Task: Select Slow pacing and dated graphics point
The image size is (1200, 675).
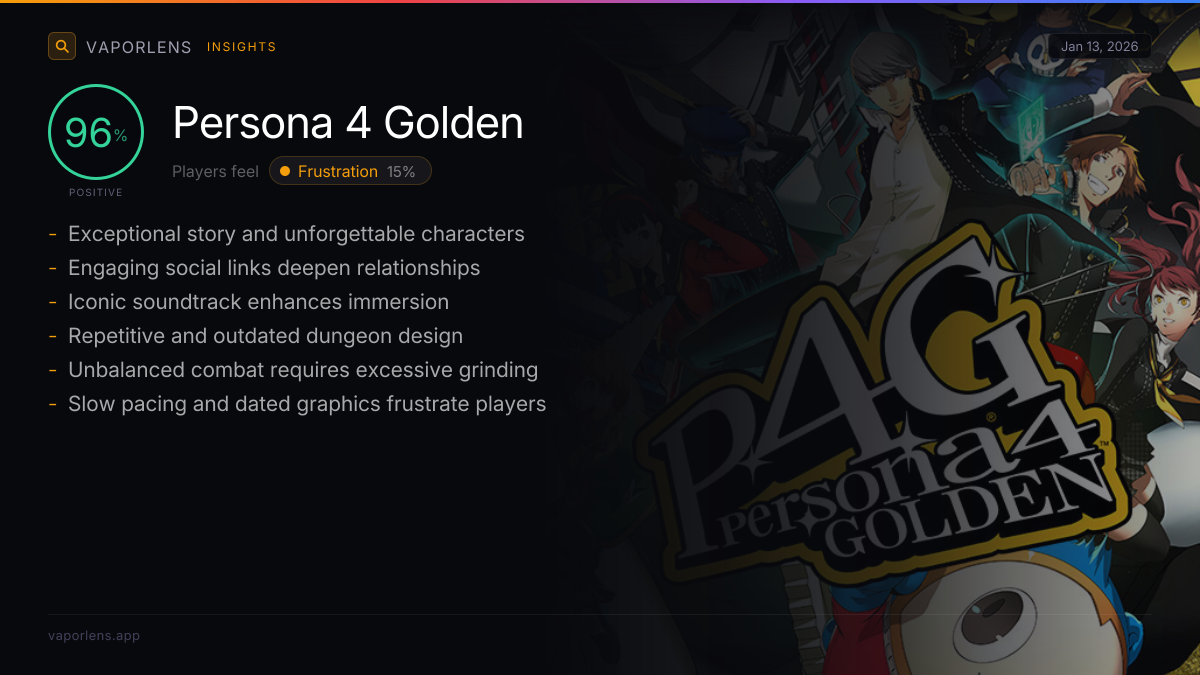Action: [x=307, y=404]
